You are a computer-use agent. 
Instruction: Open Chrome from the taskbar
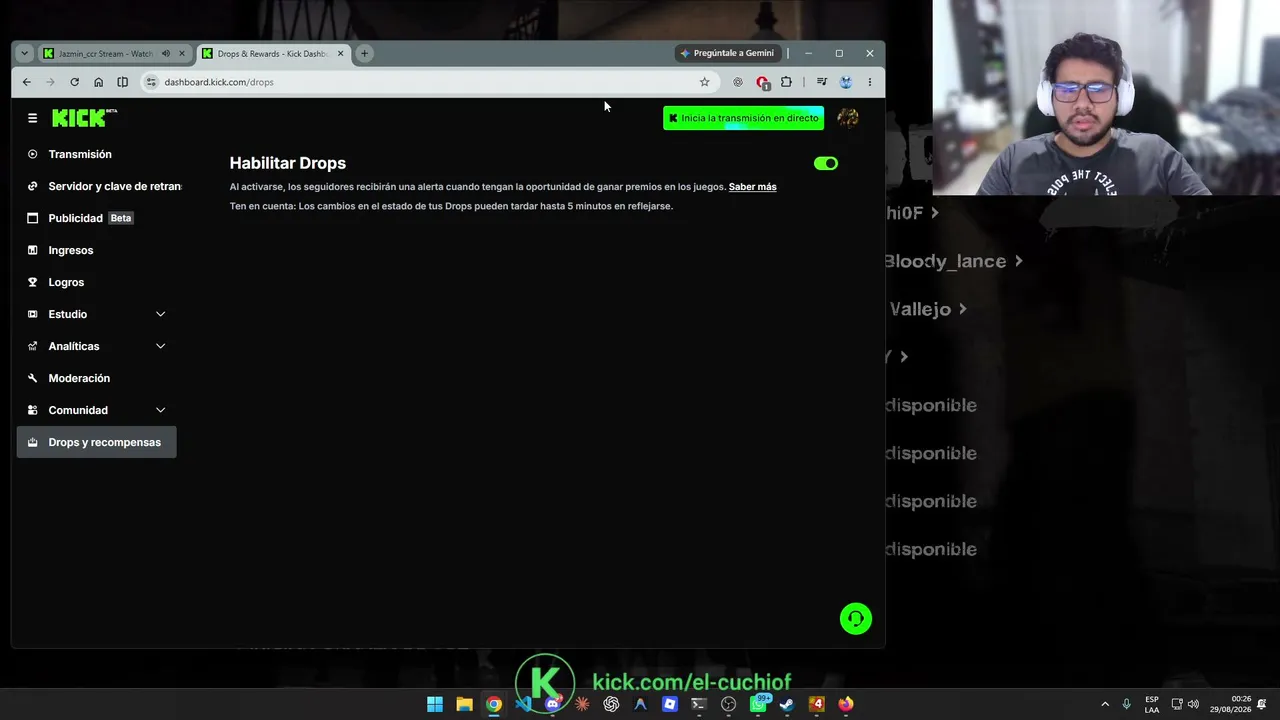pos(494,704)
